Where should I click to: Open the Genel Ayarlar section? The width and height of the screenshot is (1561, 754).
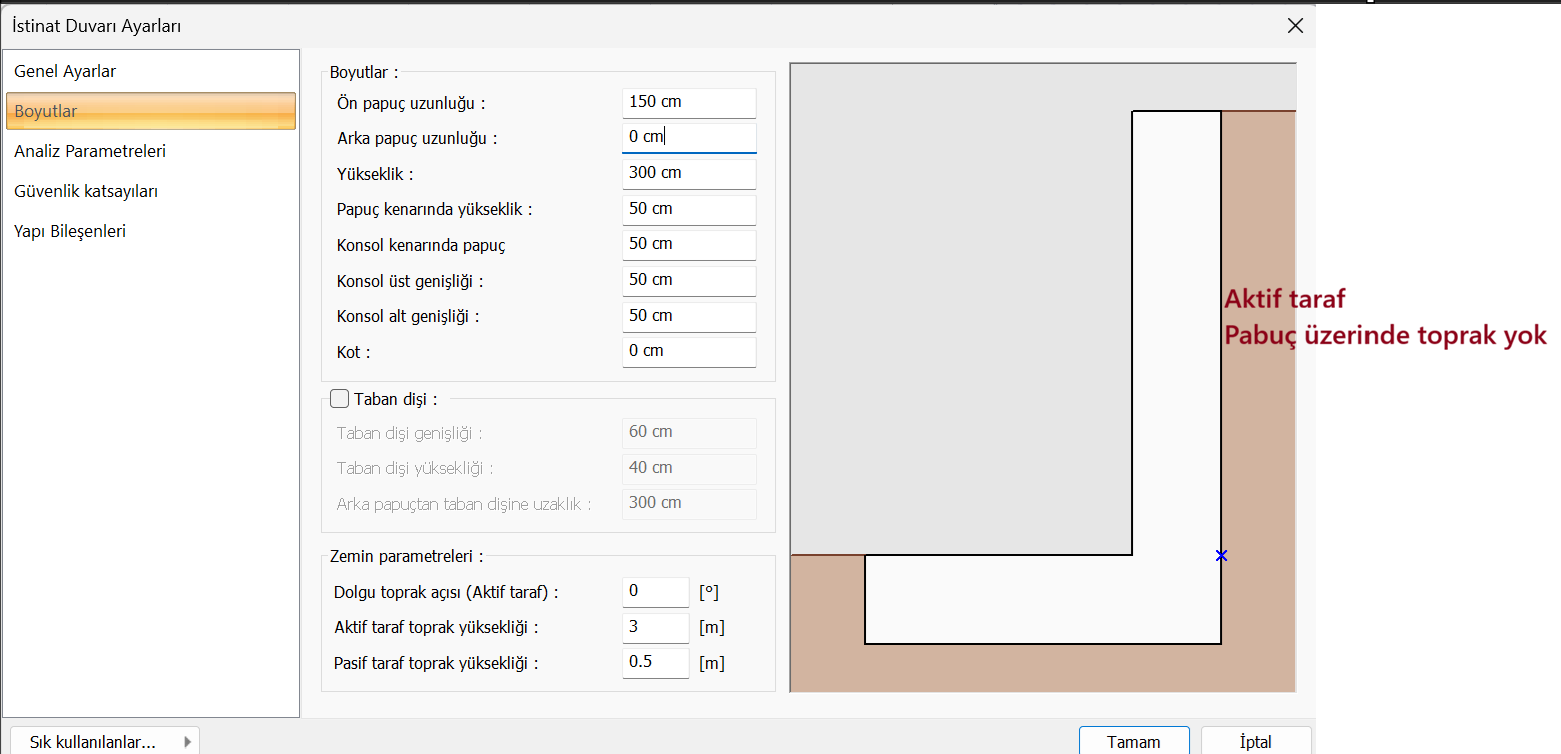[150, 71]
